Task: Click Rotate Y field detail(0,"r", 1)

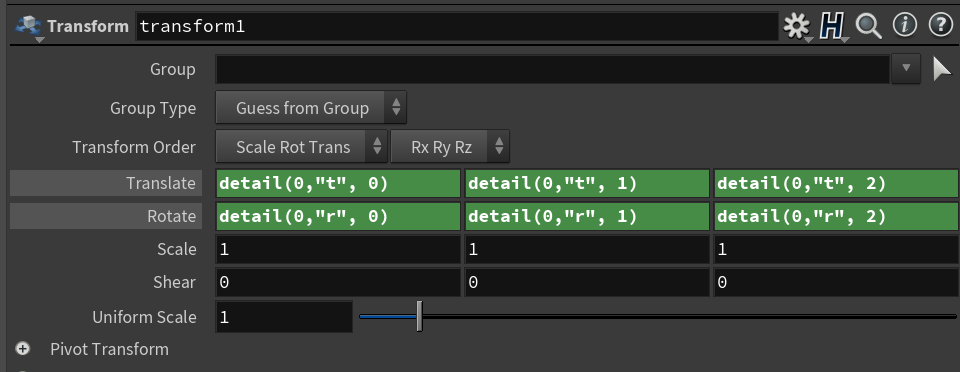Action: pos(587,217)
